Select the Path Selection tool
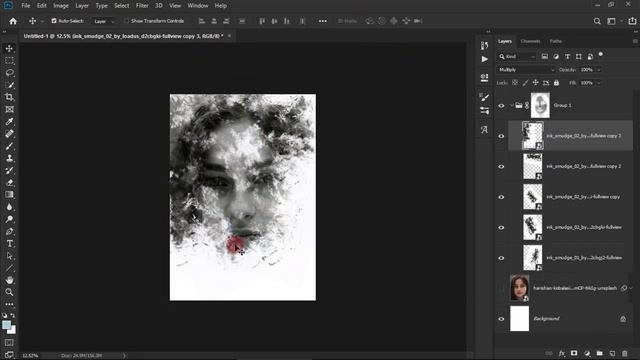The image size is (640, 360). 9,256
